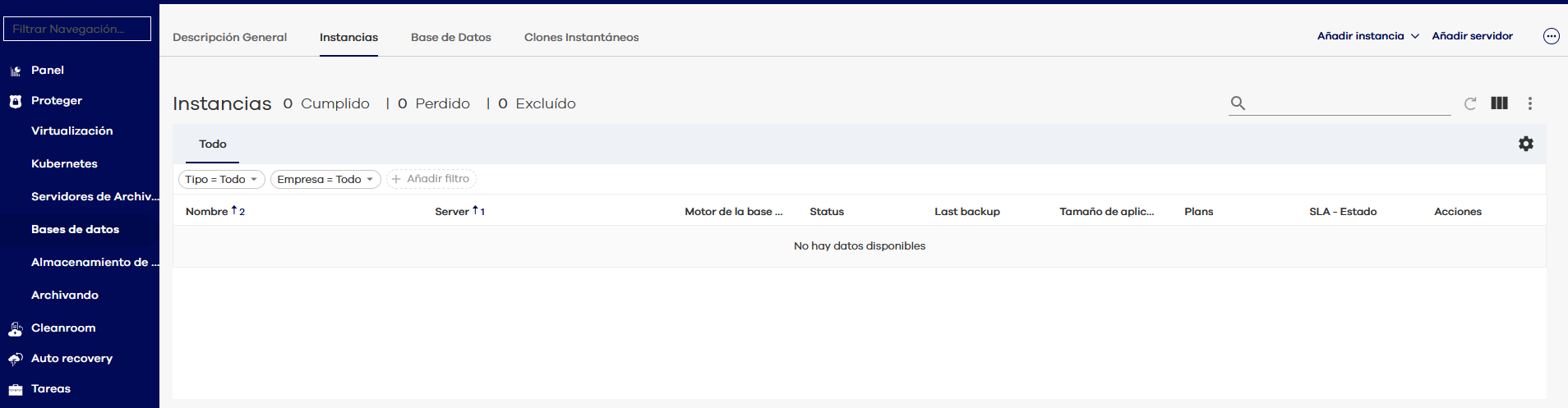Click the 0 Perdido counter
This screenshot has width=1568, height=408.
434,103
